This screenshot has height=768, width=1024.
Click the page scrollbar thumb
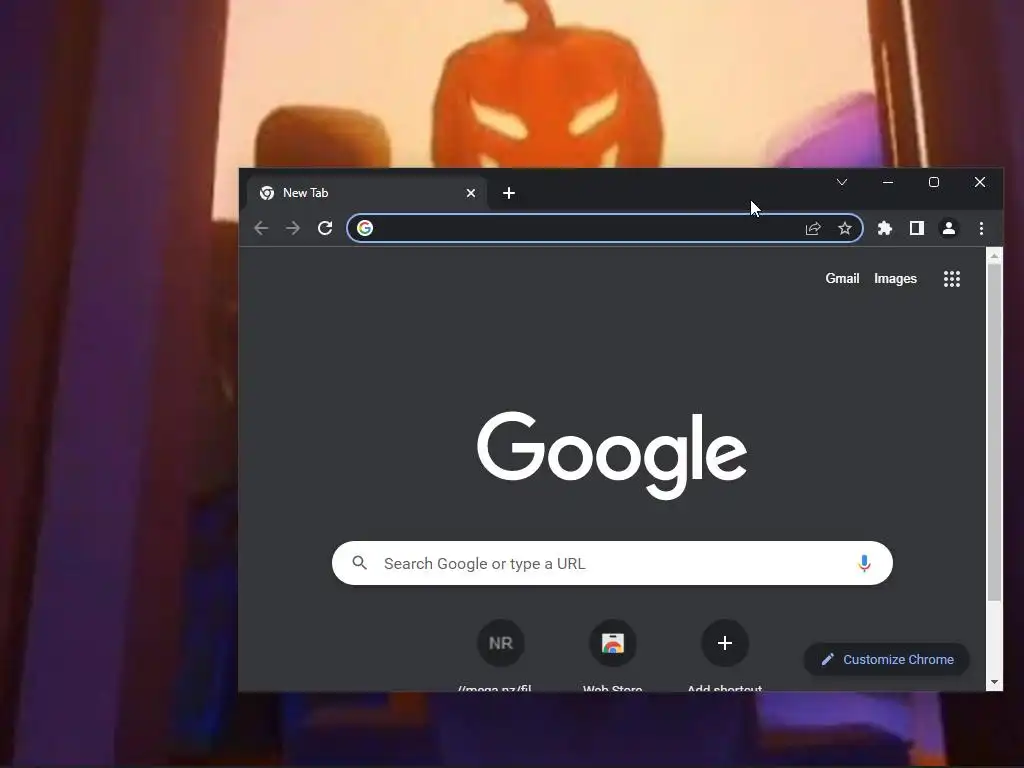[x=994, y=432]
